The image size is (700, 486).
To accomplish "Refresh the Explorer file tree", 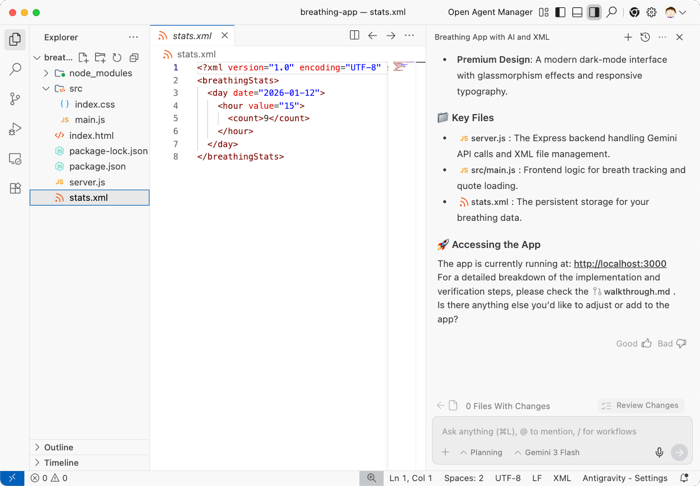I will (117, 58).
